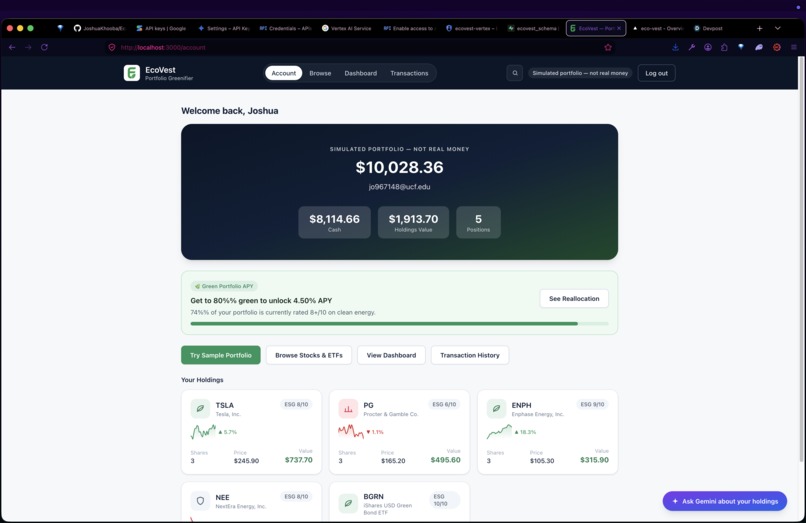Click the wrench devtools icon

point(692,47)
